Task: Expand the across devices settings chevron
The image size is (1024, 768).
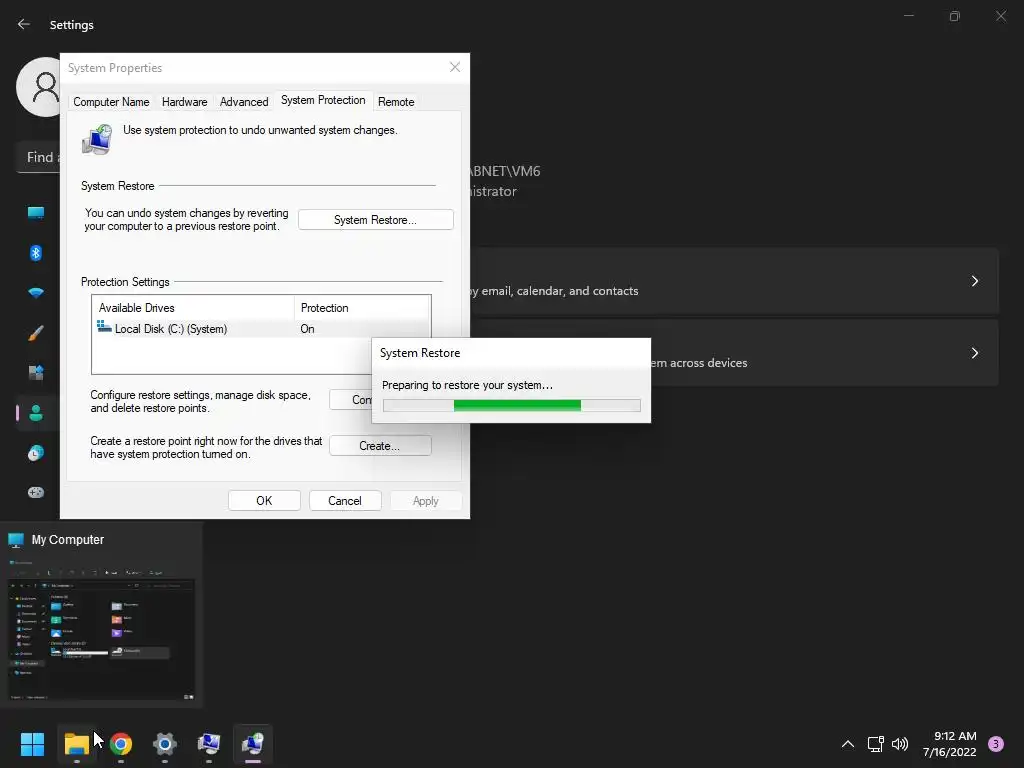Action: (974, 353)
